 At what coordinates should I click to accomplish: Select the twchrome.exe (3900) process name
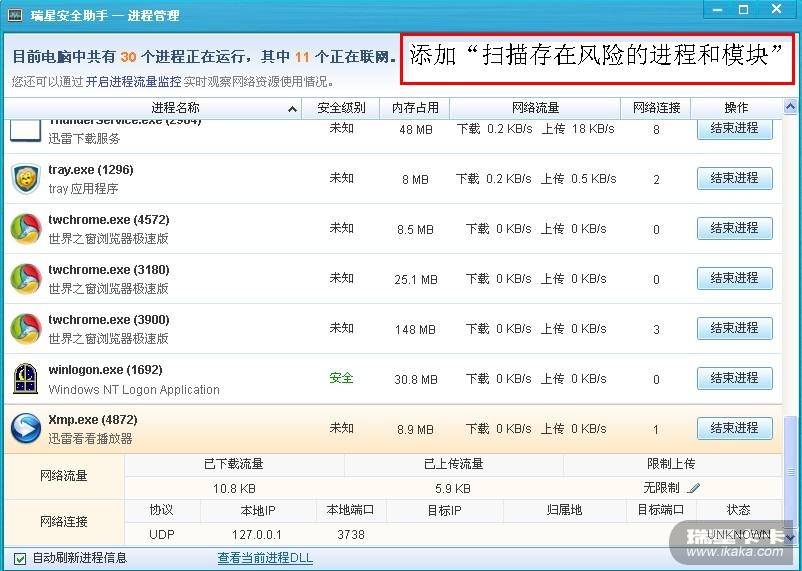pos(108,320)
